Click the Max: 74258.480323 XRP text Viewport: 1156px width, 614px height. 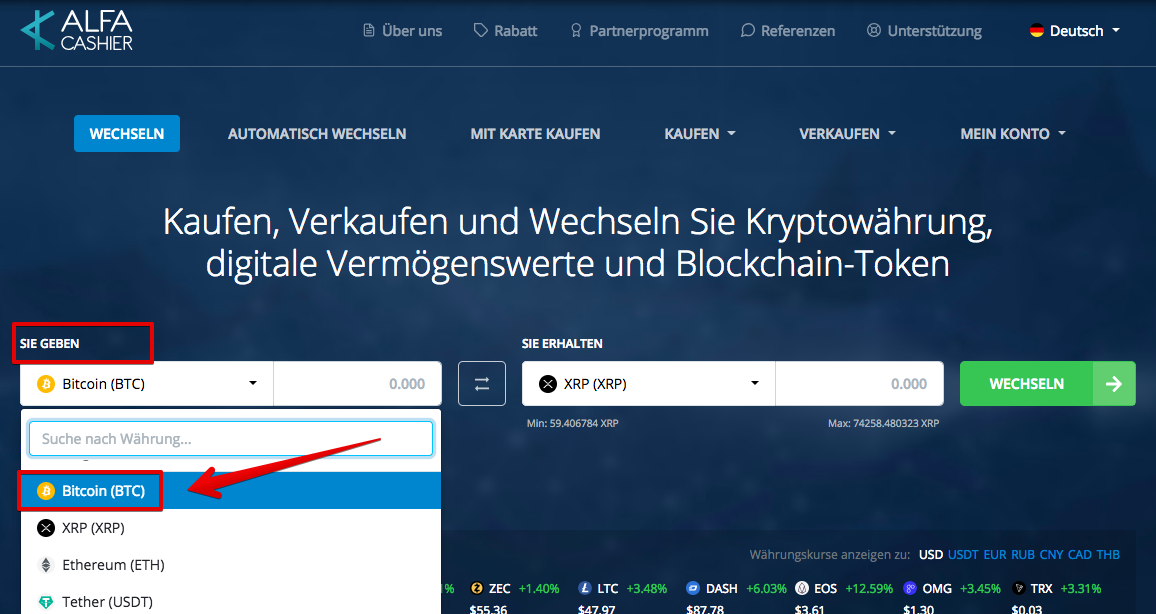[883, 424]
